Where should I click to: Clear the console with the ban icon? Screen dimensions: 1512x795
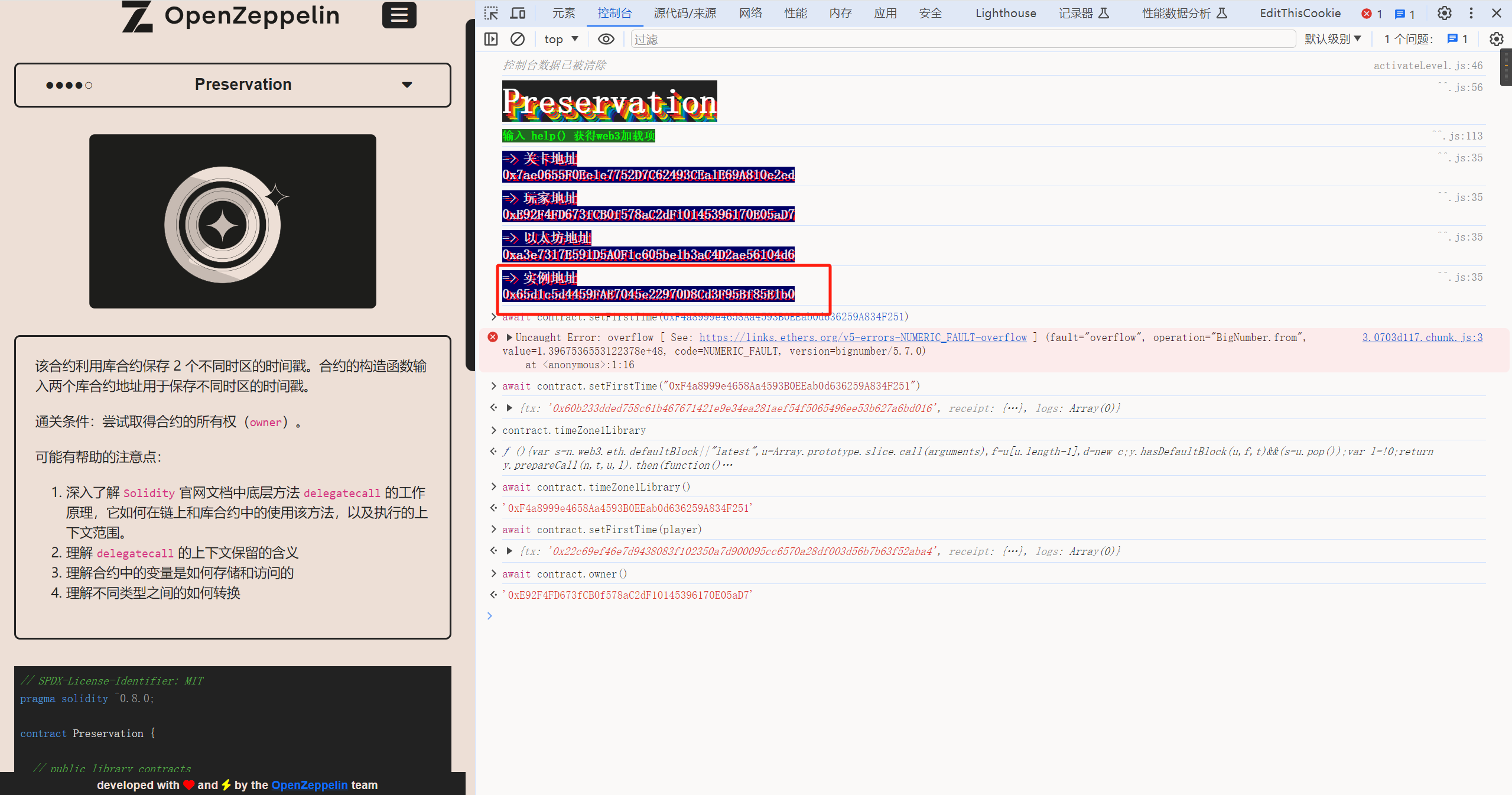point(518,39)
